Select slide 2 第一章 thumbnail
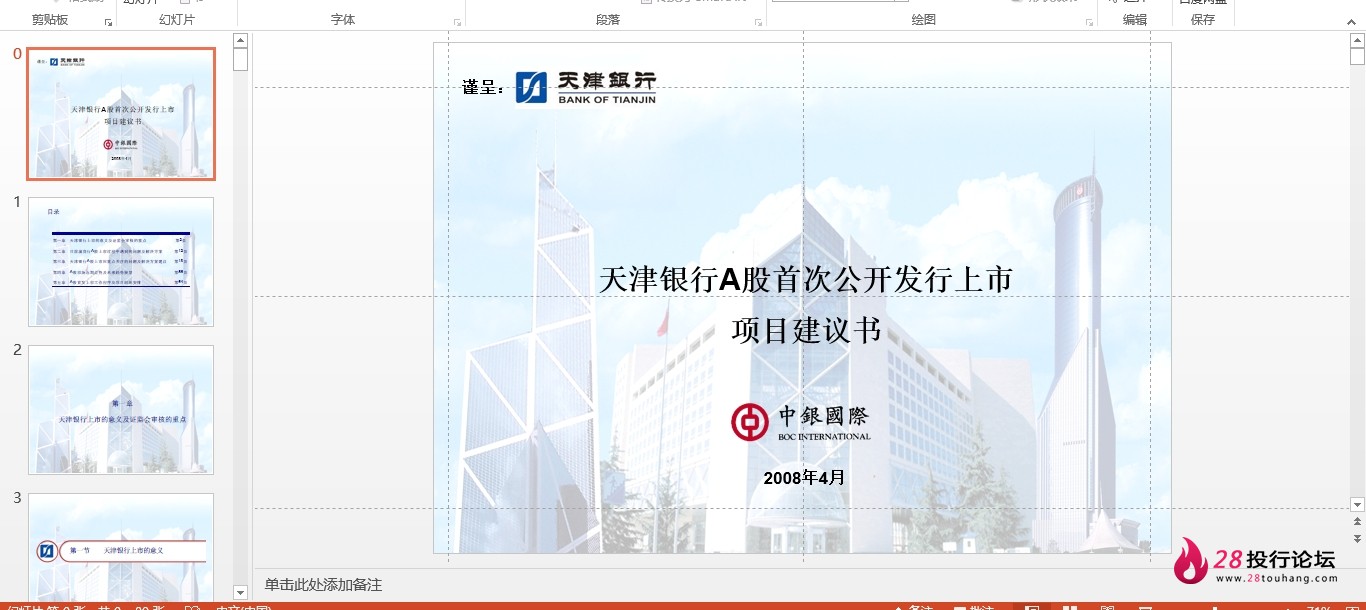The height and width of the screenshot is (610, 1366). (121, 410)
